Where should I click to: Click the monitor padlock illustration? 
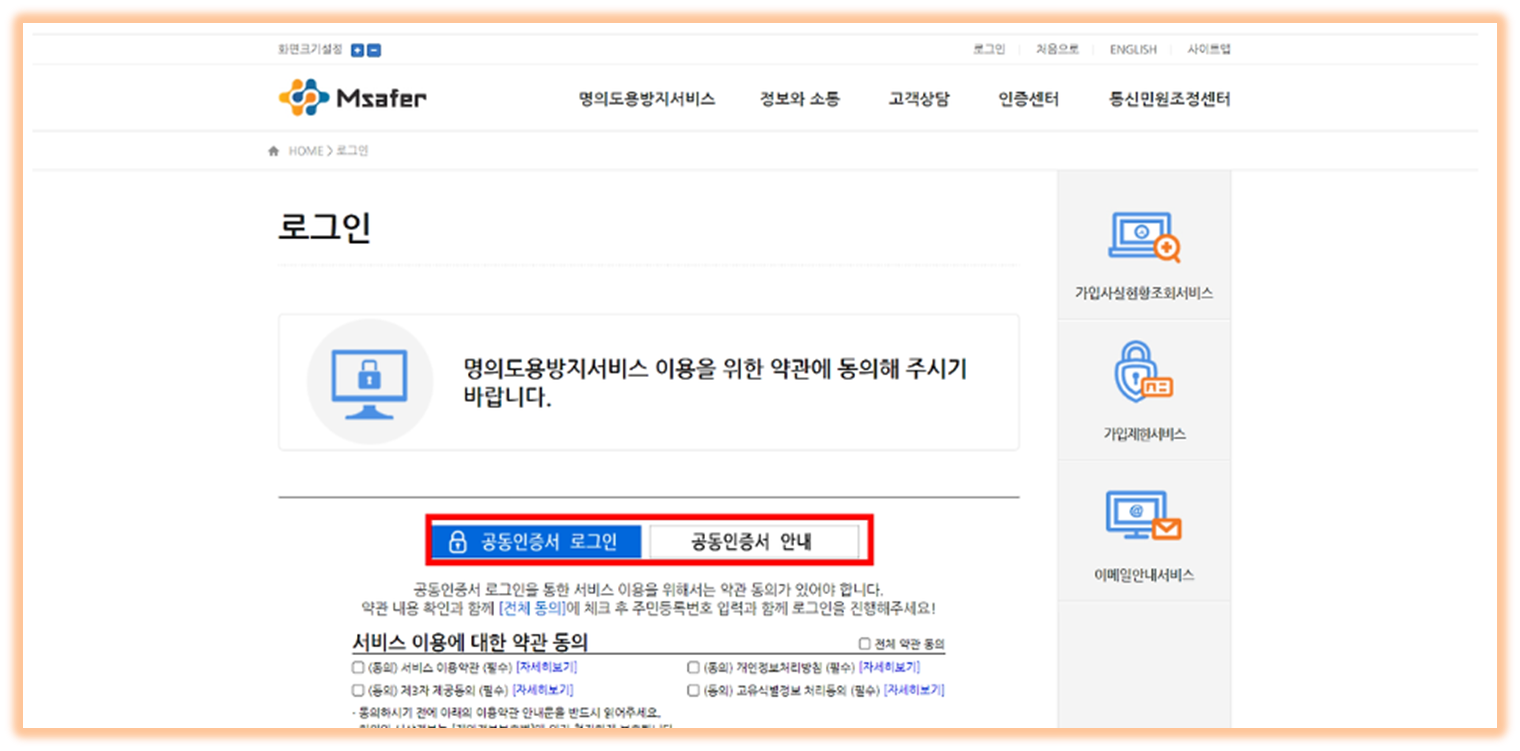pyautogui.click(x=369, y=382)
